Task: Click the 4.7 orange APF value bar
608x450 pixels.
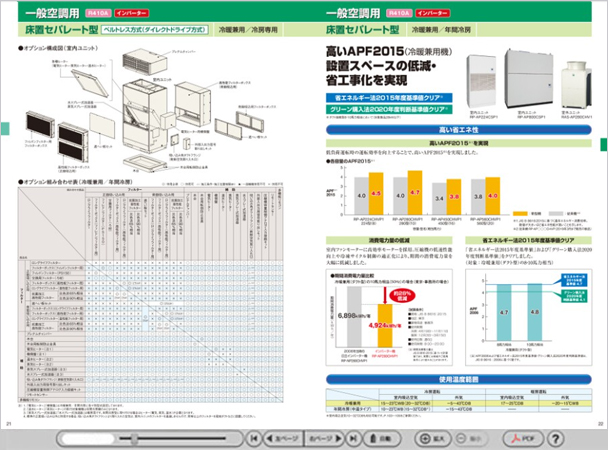Action: pyautogui.click(x=415, y=193)
